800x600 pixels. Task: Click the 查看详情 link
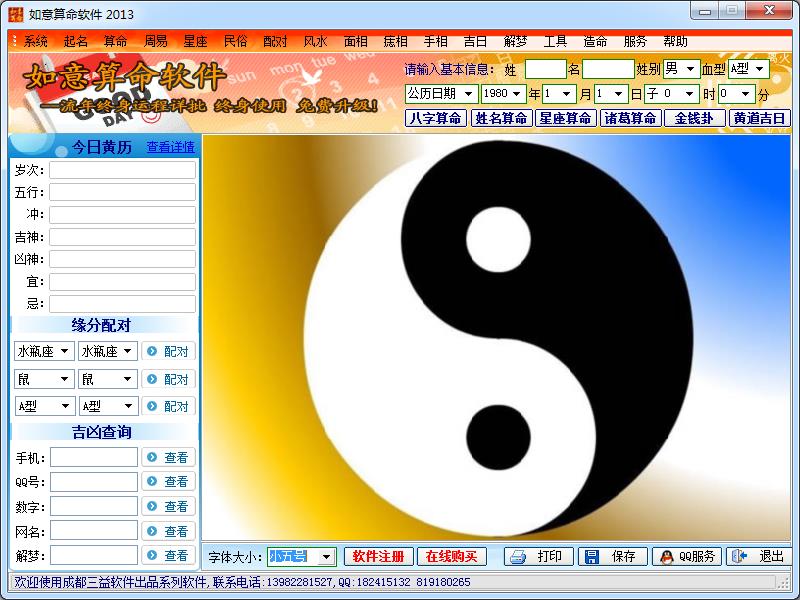point(171,147)
